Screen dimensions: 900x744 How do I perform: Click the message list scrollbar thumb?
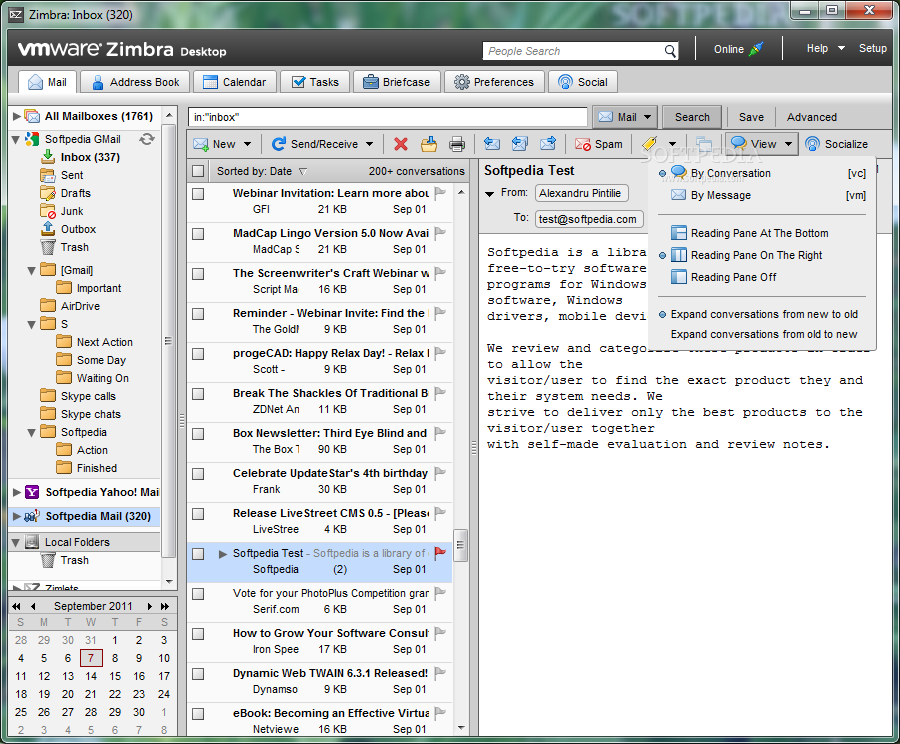[460, 545]
